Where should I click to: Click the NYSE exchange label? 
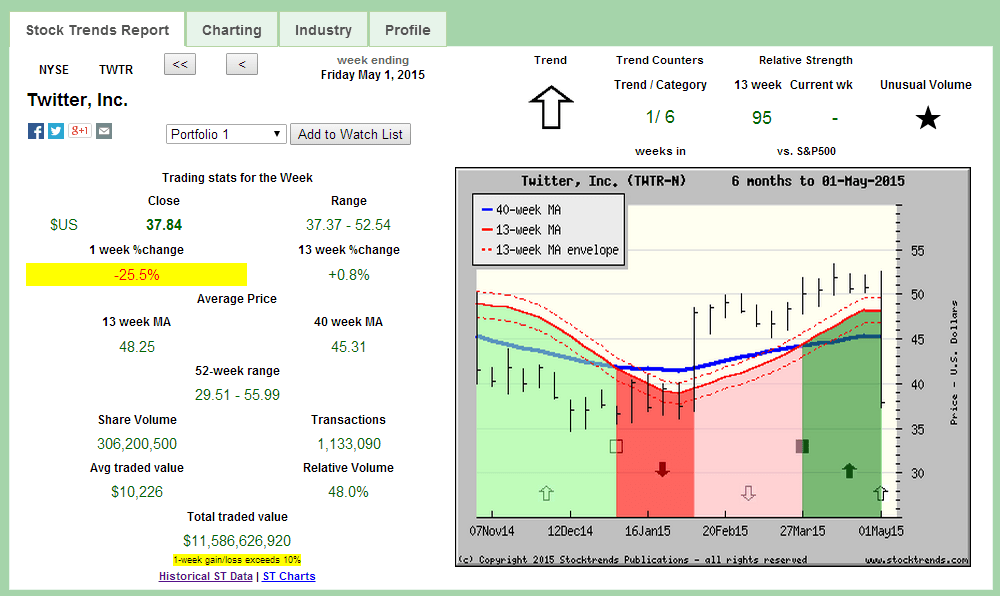[x=54, y=69]
